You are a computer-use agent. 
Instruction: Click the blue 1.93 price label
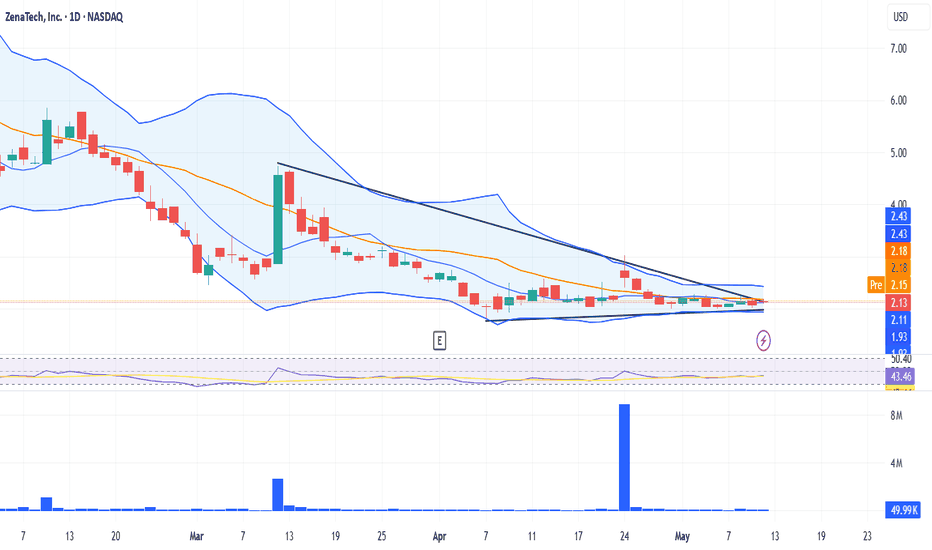[x=898, y=337]
